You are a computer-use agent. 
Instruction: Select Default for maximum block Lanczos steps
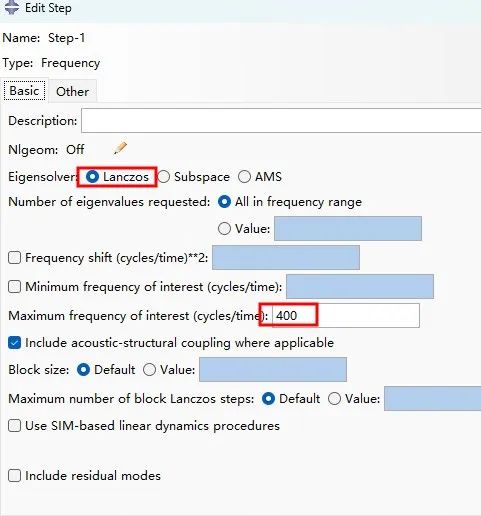click(268, 399)
